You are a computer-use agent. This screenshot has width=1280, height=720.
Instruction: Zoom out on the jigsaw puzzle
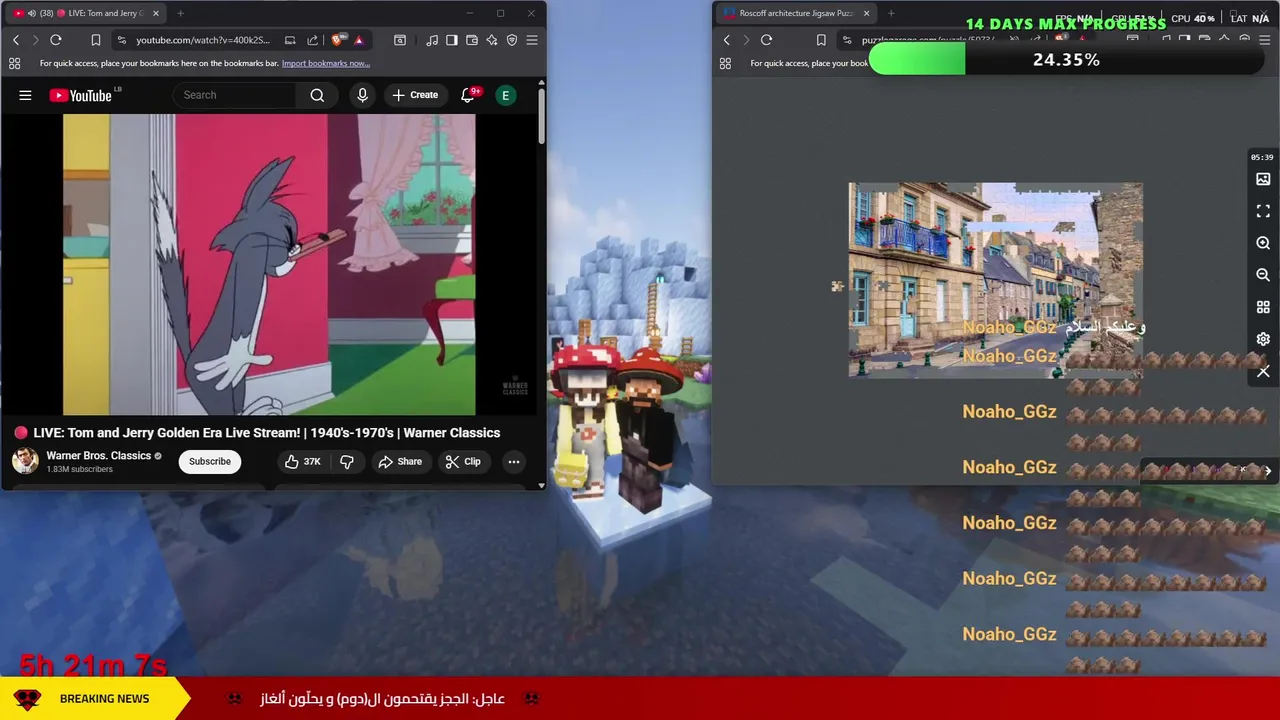tap(1263, 275)
